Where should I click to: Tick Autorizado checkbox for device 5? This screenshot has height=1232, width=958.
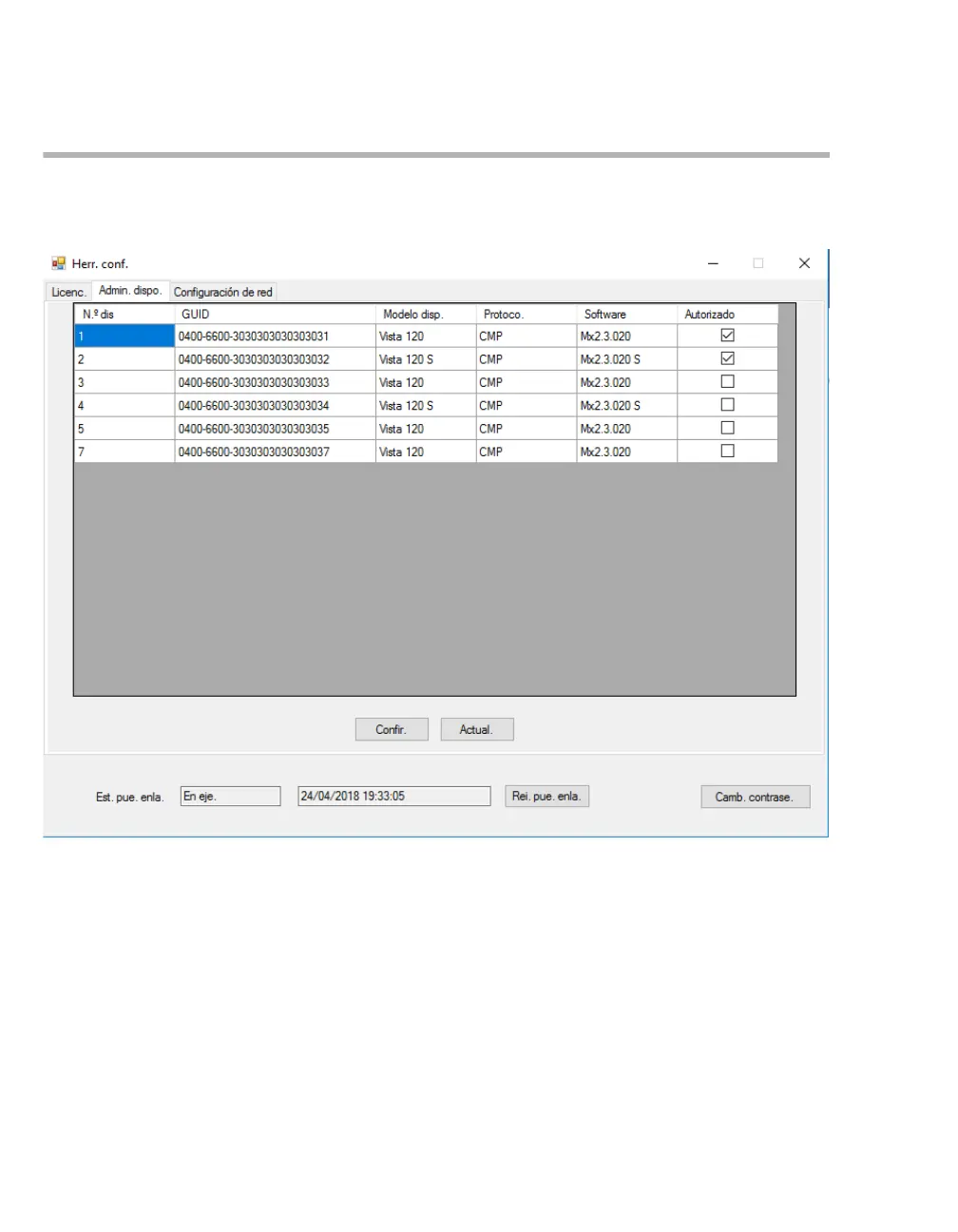pyautogui.click(x=727, y=428)
